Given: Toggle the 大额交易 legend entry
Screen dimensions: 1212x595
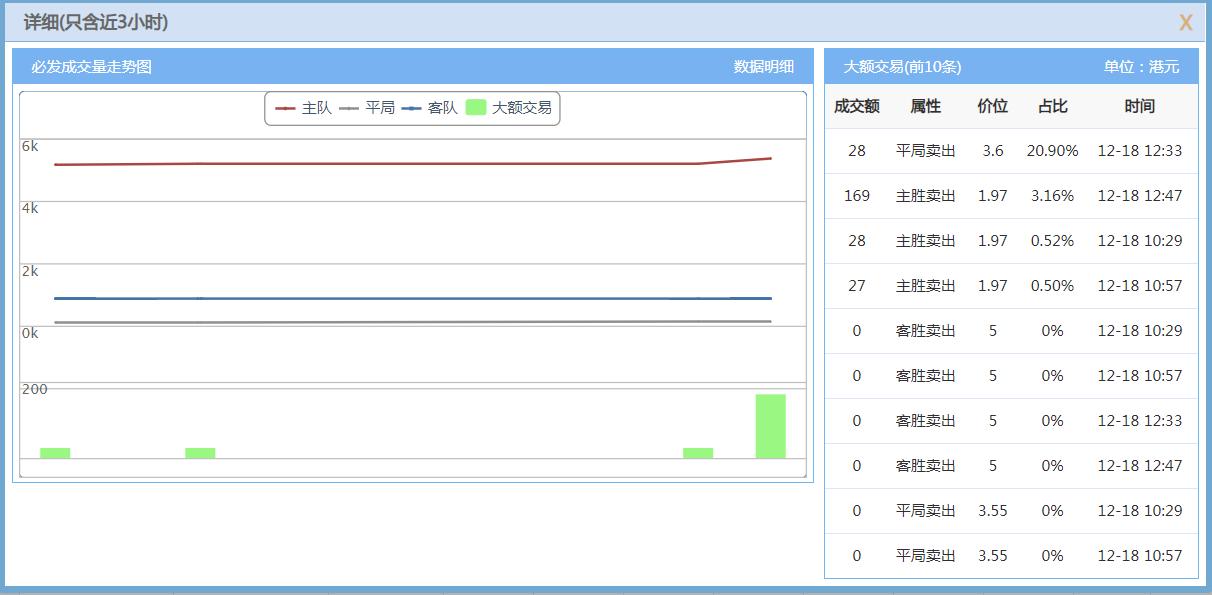Looking at the screenshot, I should click(523, 110).
